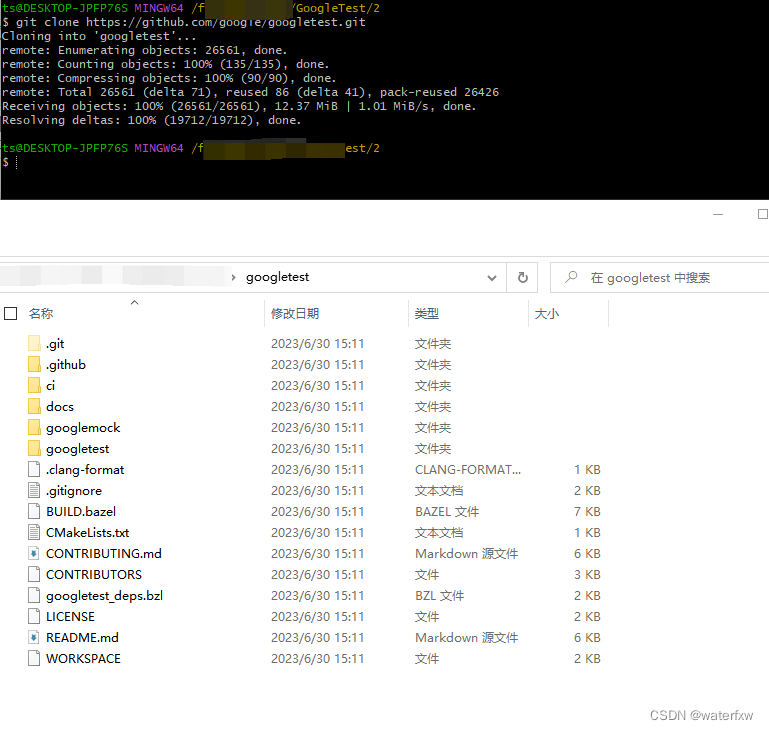Image resolution: width=769 pixels, height=730 pixels.
Task: Click the LICENSE file icon
Action: [34, 617]
